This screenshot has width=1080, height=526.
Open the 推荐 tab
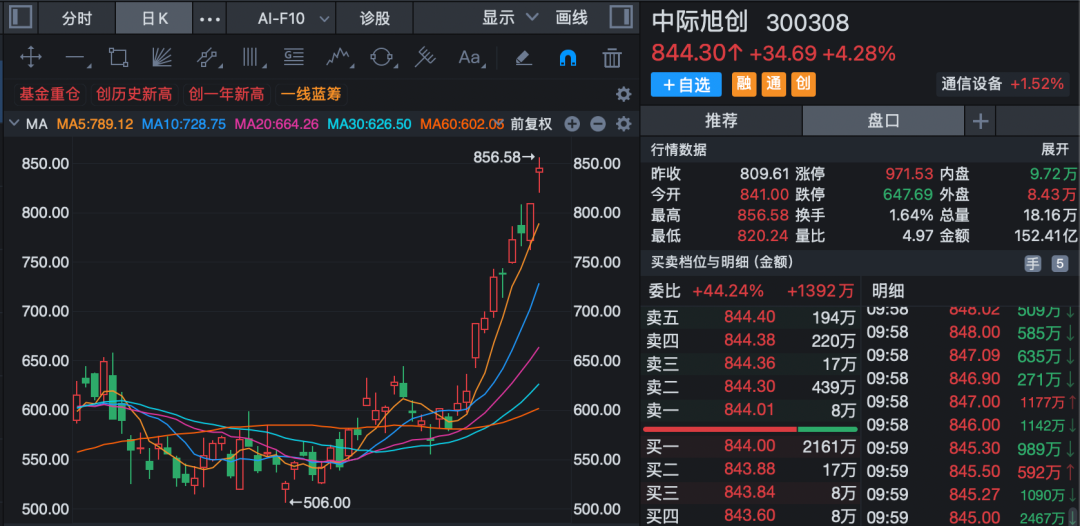coord(721,121)
